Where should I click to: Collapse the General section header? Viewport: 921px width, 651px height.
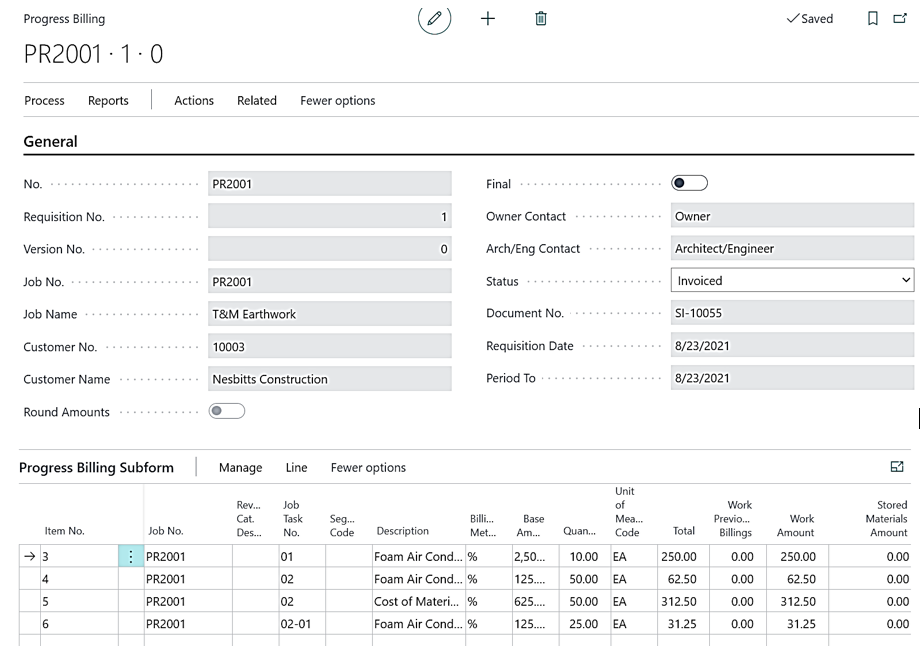tap(51, 142)
